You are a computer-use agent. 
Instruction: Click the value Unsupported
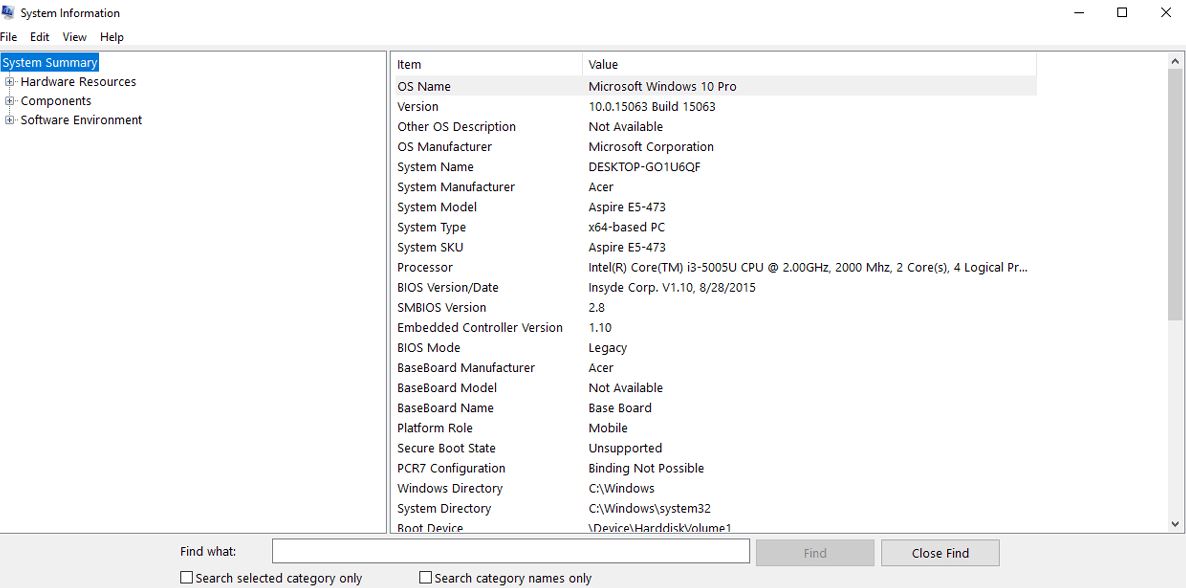(625, 448)
